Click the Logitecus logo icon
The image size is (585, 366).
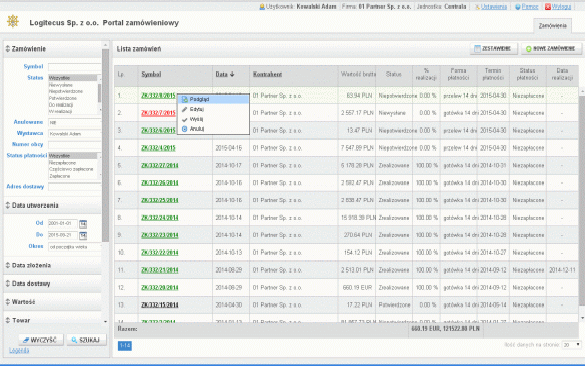pyautogui.click(x=13, y=21)
